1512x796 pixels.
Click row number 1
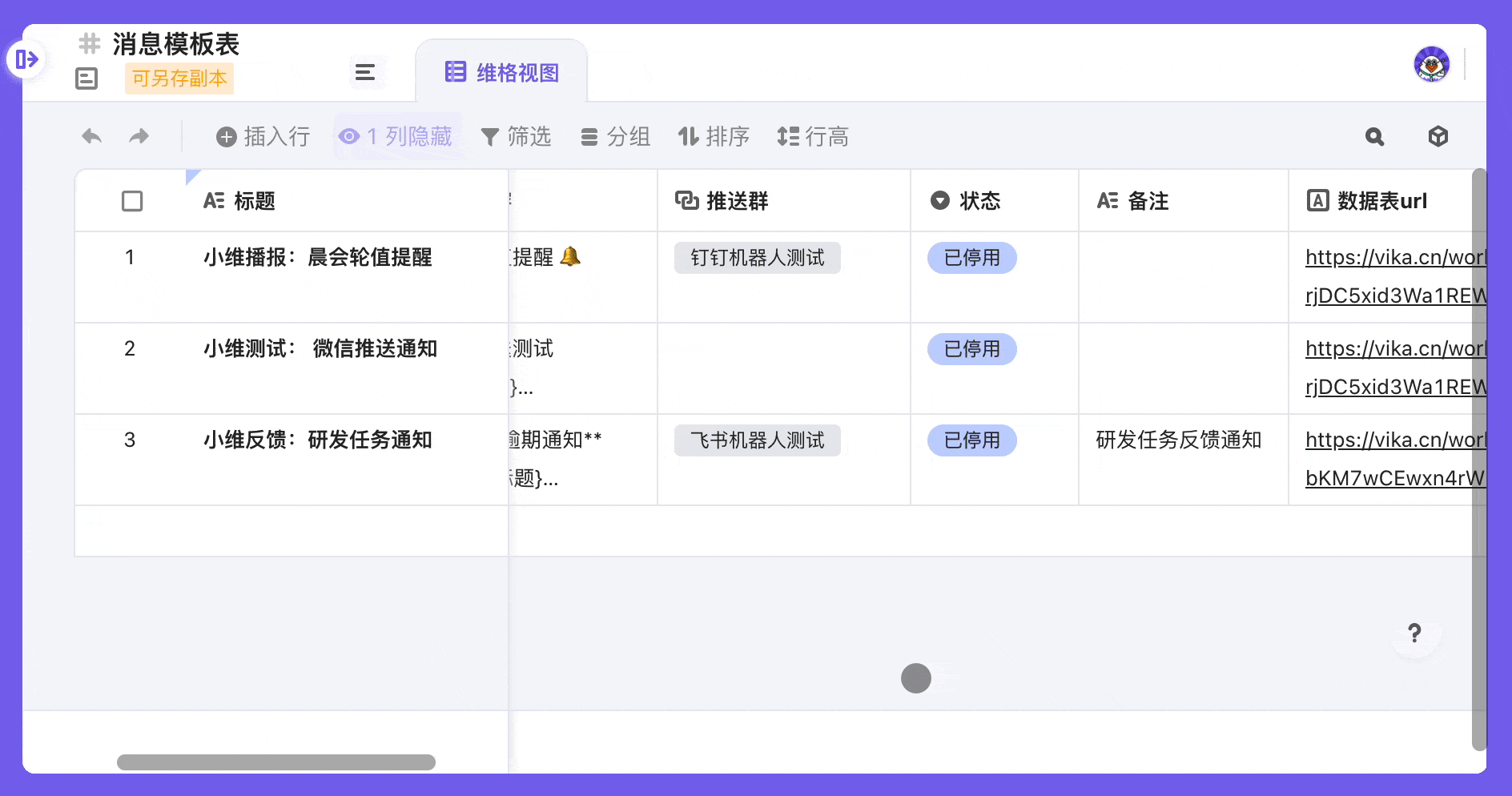click(130, 258)
